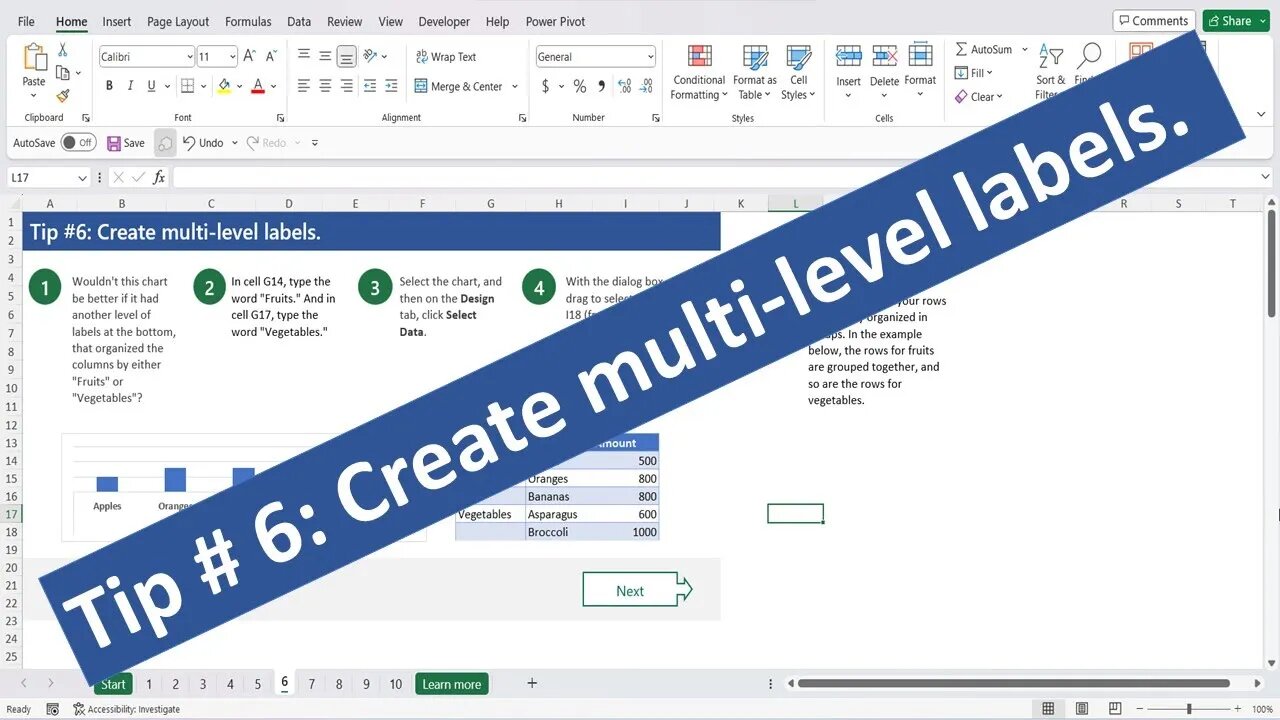Click the Cut scissors icon
1280x720 pixels.
[63, 49]
